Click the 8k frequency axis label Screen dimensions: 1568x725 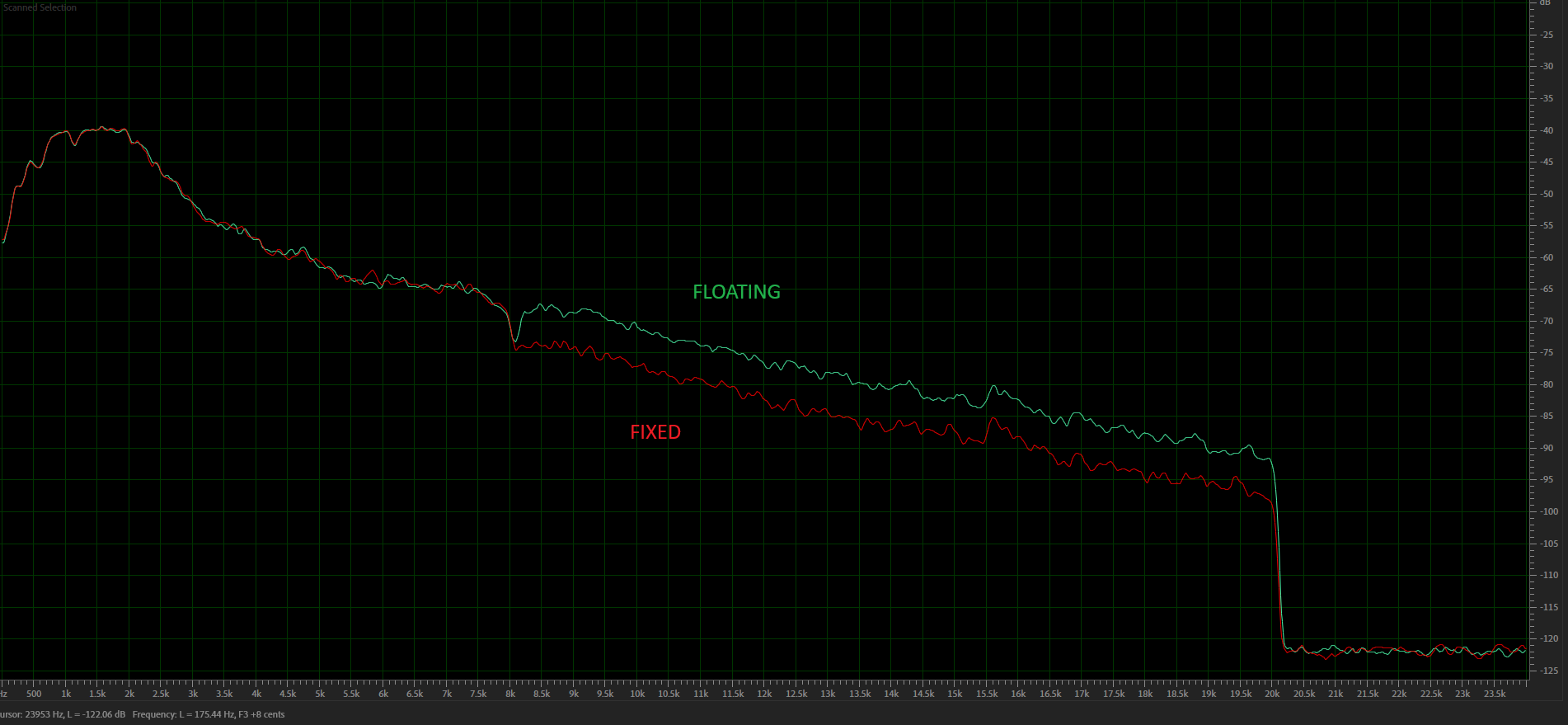[x=510, y=694]
